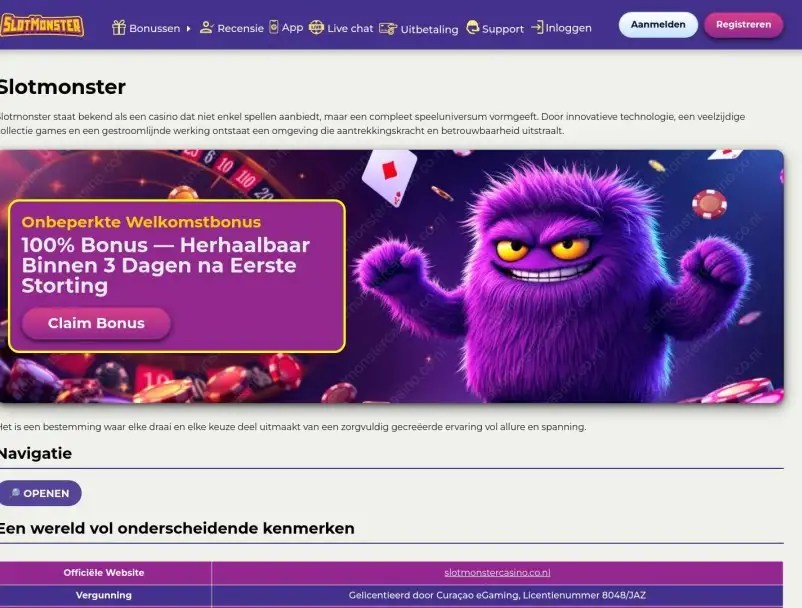Click the Aanmelden button
This screenshot has height=608, width=802.
tap(658, 25)
